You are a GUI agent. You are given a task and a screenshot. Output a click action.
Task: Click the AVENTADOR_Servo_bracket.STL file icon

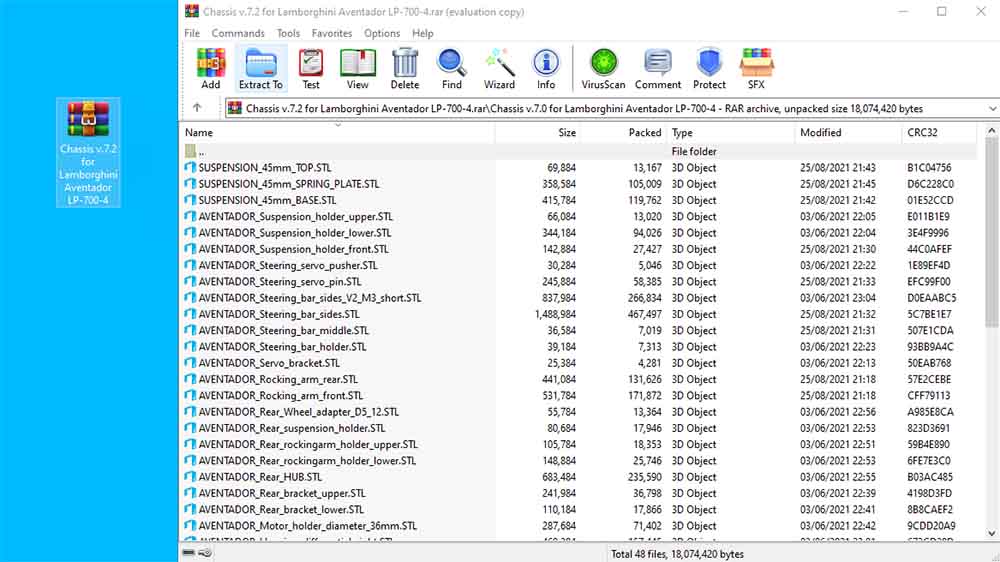[x=190, y=363]
